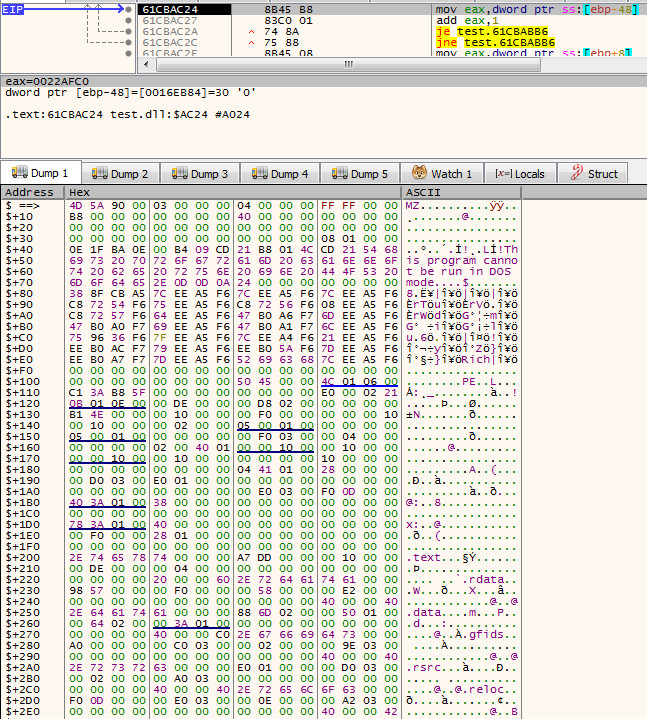
Task: Click the Dump 5 tab icon
Action: [337, 174]
